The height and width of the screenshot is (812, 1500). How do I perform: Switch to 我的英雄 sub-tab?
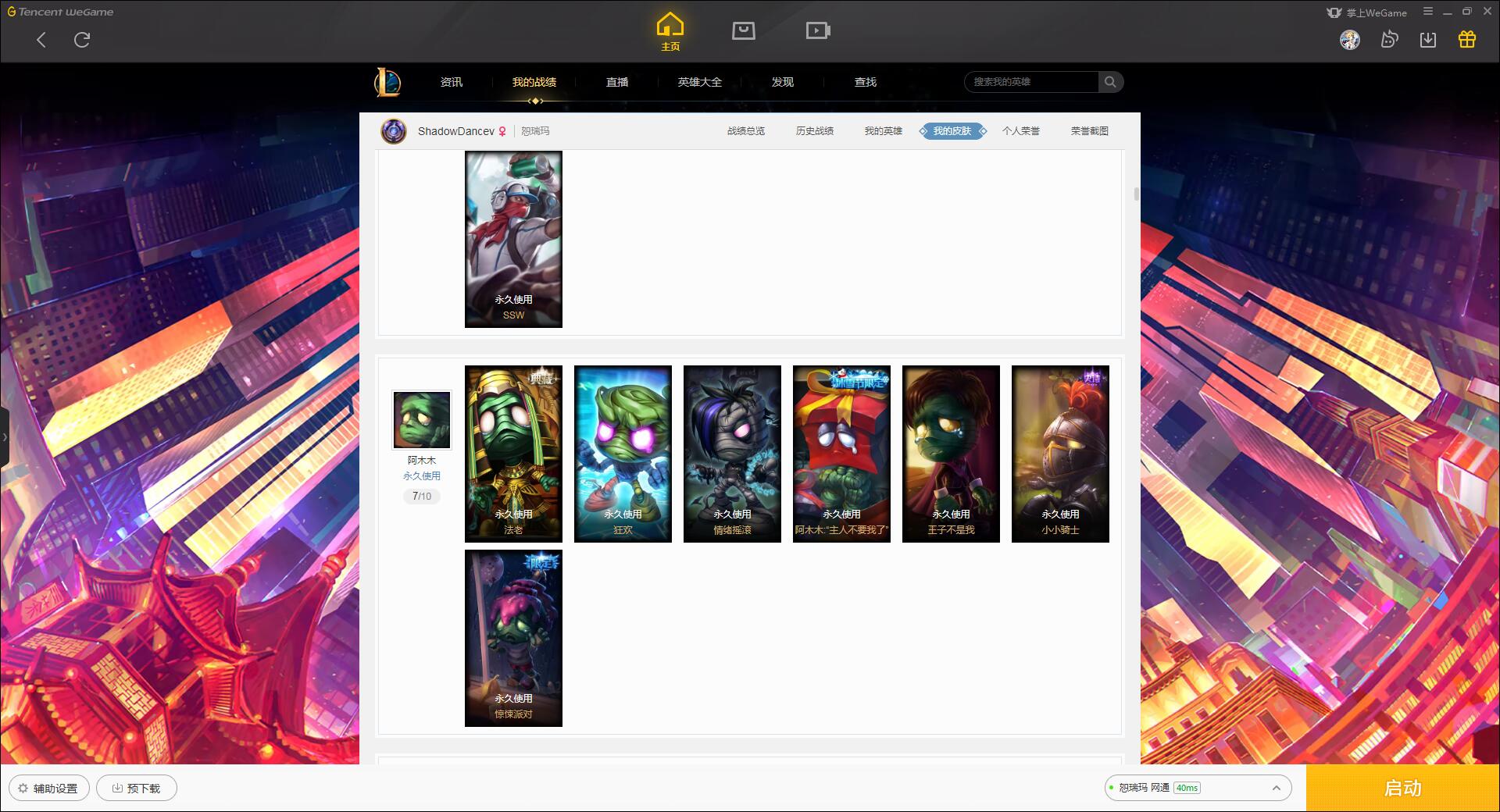(884, 131)
